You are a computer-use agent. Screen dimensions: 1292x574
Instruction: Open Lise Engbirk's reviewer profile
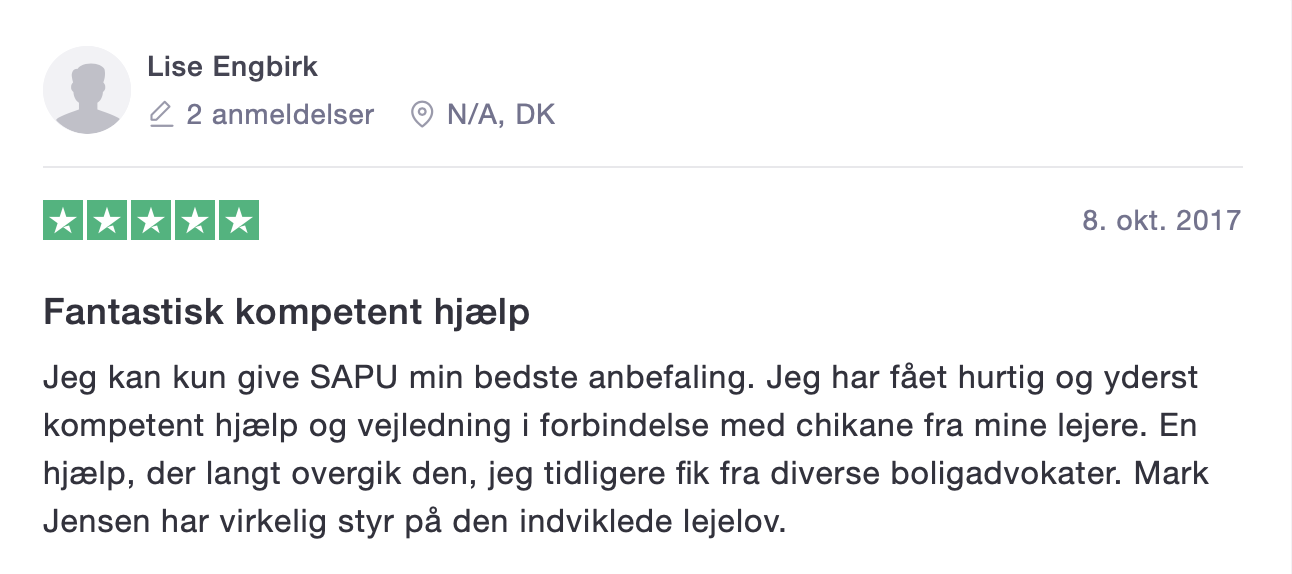(232, 67)
